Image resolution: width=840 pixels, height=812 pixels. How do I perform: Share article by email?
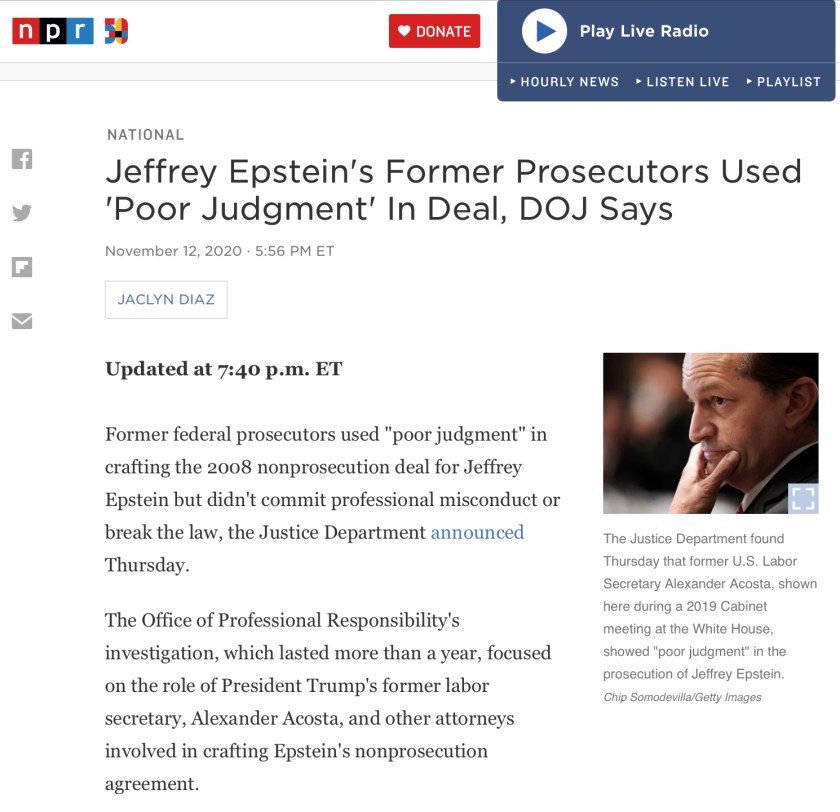(22, 321)
